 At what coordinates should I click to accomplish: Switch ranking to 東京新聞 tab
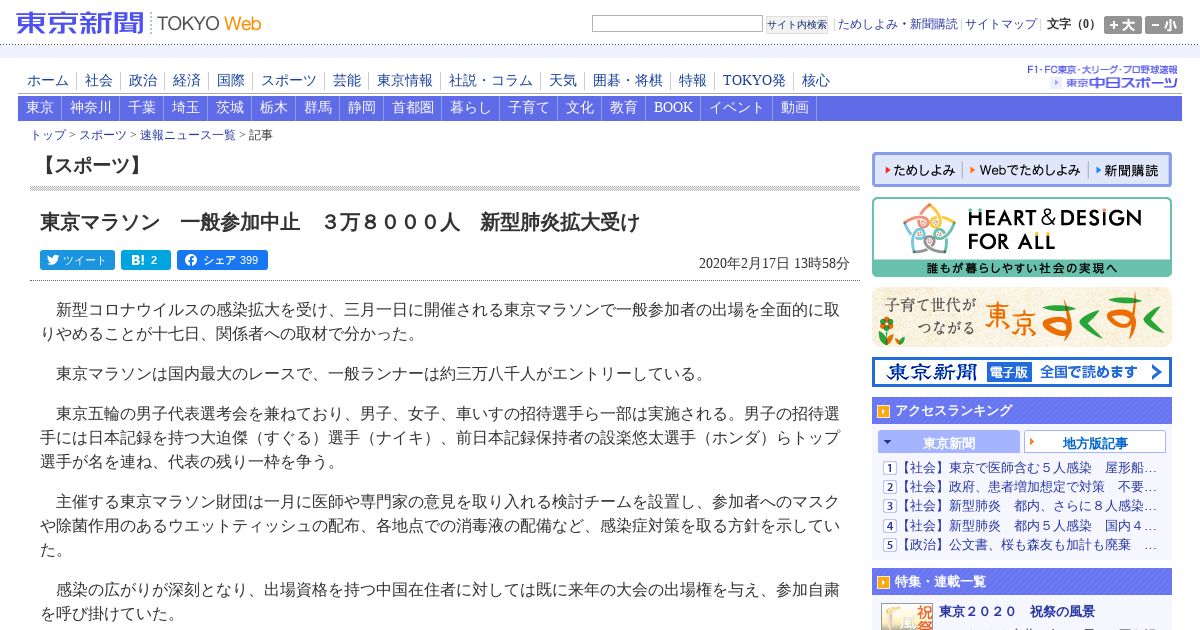pos(949,442)
